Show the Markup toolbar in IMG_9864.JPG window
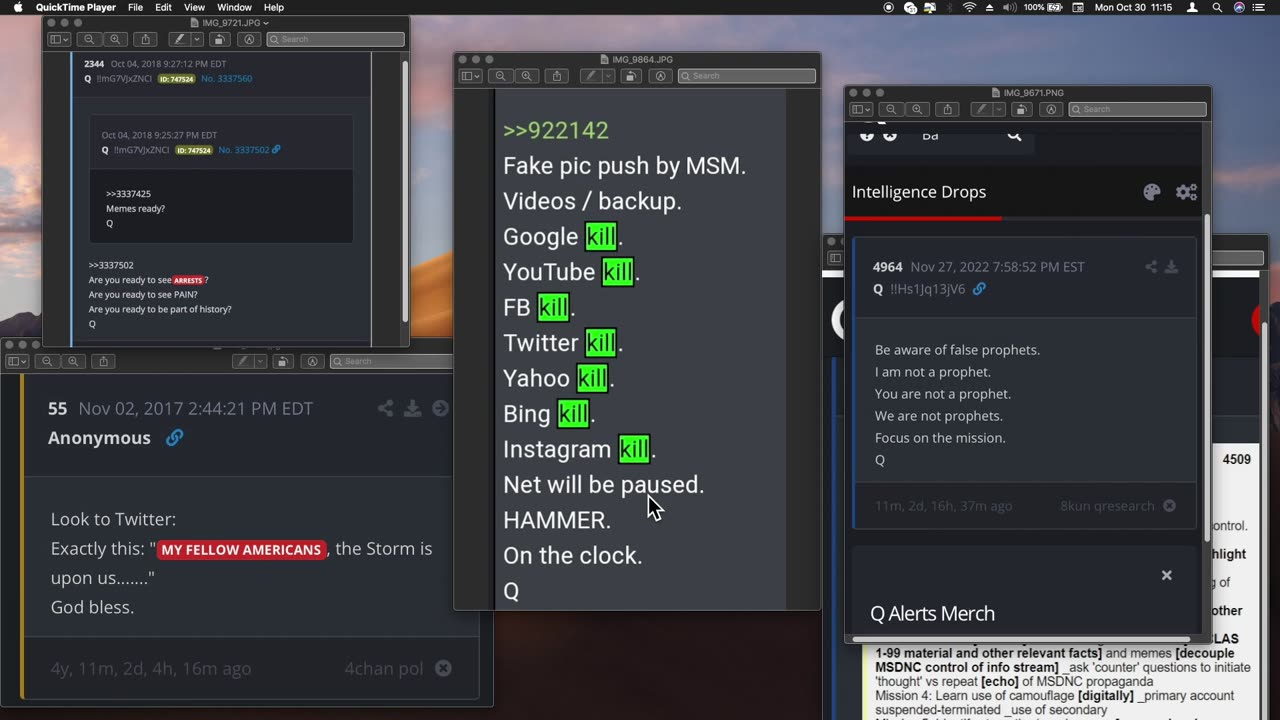 click(661, 76)
